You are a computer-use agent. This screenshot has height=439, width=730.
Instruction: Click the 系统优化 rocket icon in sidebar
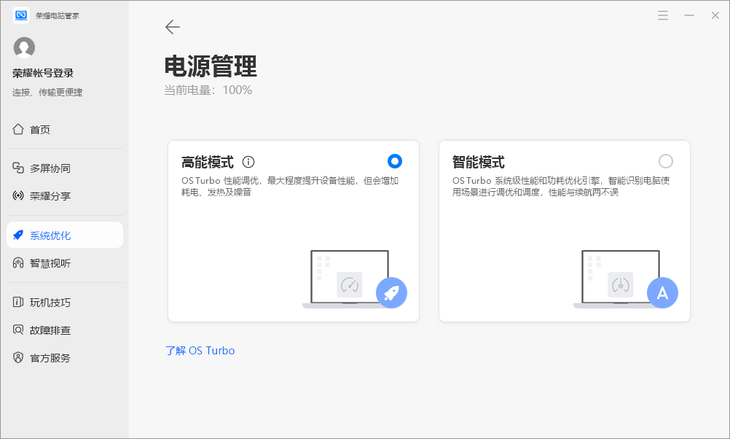(x=18, y=235)
